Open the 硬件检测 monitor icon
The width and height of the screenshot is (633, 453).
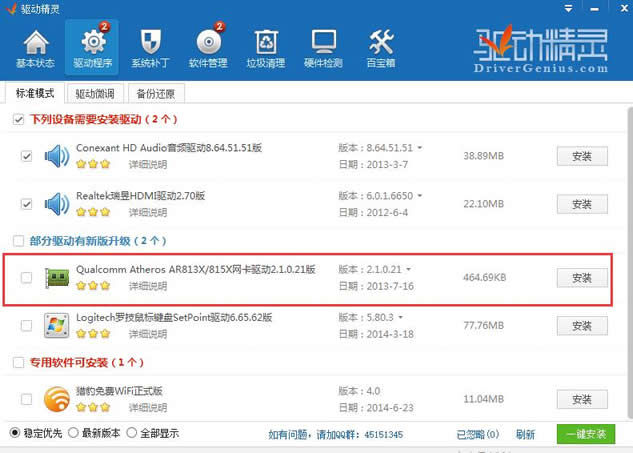coord(323,42)
